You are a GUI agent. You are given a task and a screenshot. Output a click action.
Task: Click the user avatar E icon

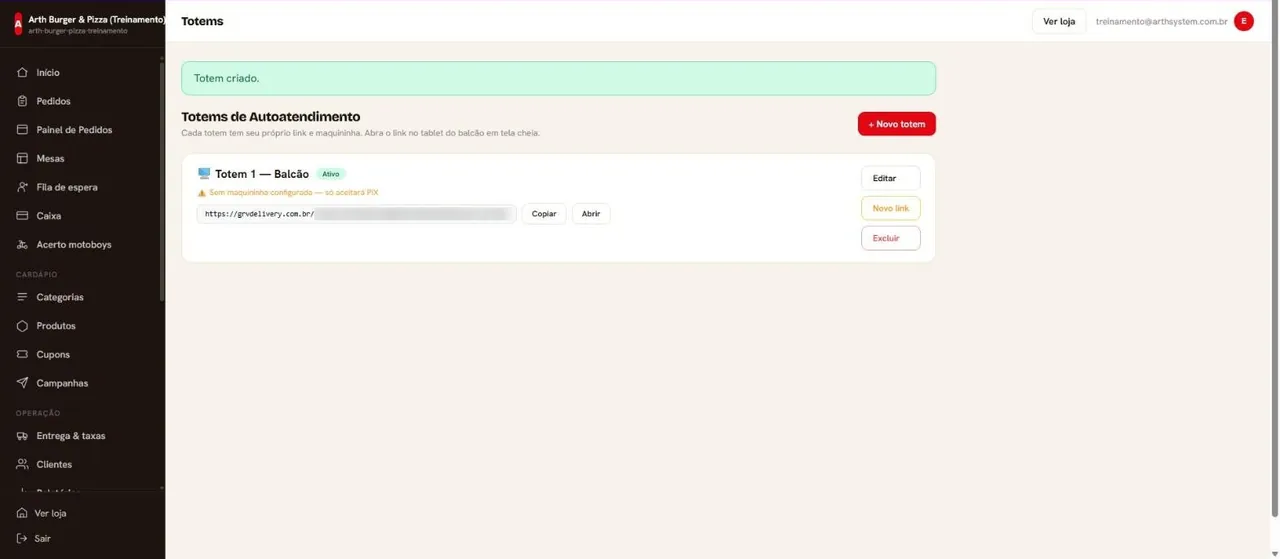pos(1244,21)
